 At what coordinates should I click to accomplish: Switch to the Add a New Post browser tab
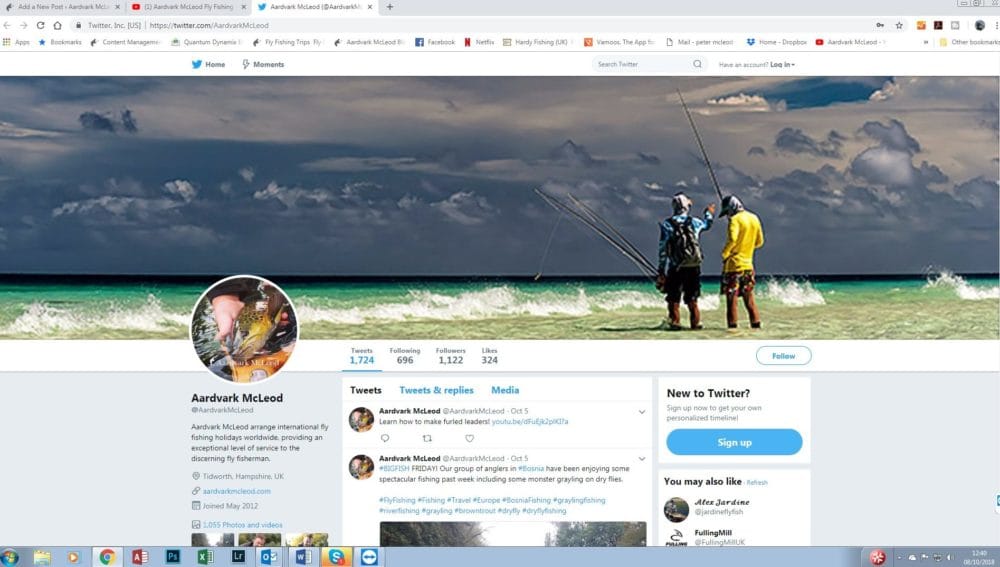62,7
